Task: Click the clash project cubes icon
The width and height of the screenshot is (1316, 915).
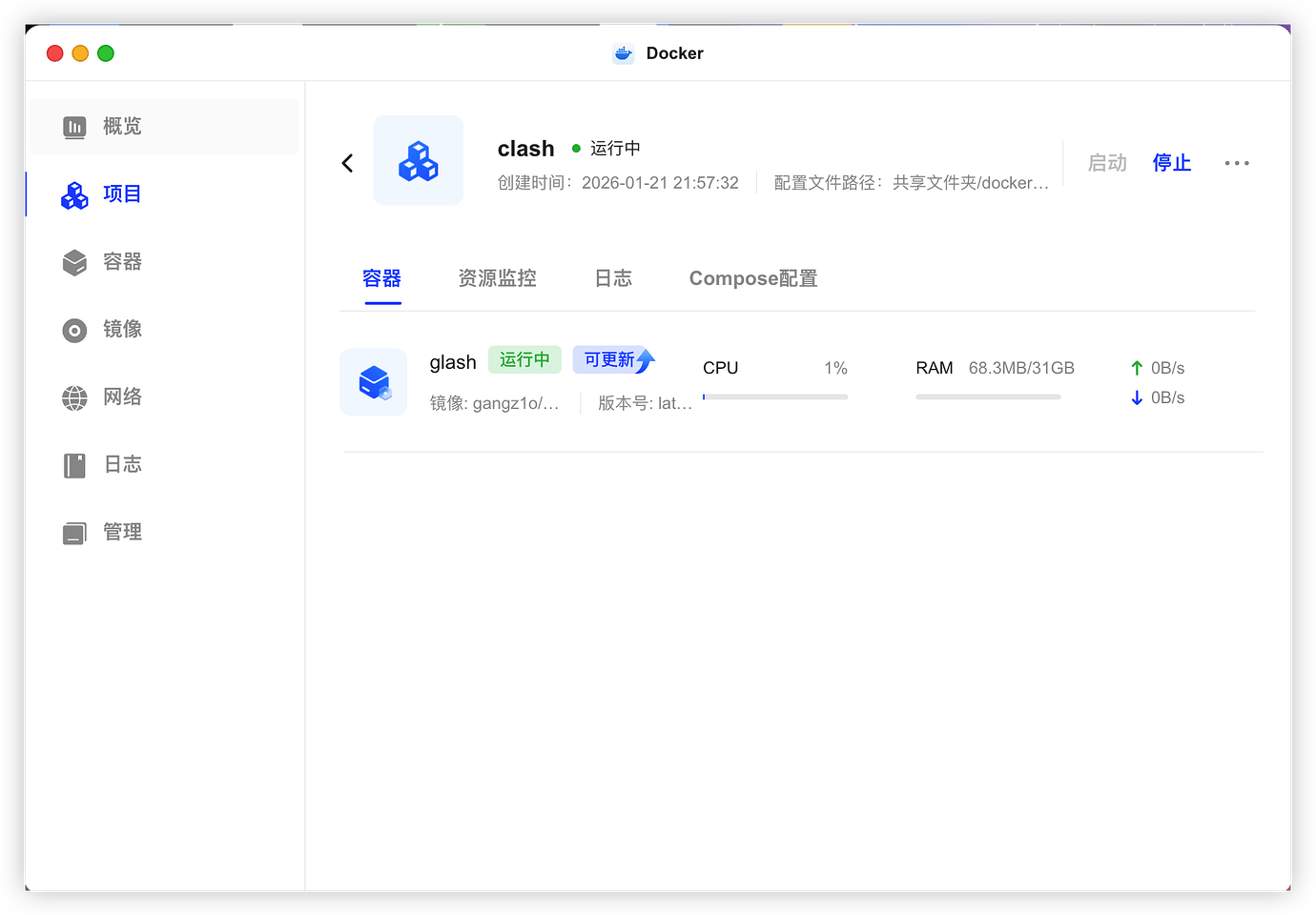Action: [x=419, y=160]
